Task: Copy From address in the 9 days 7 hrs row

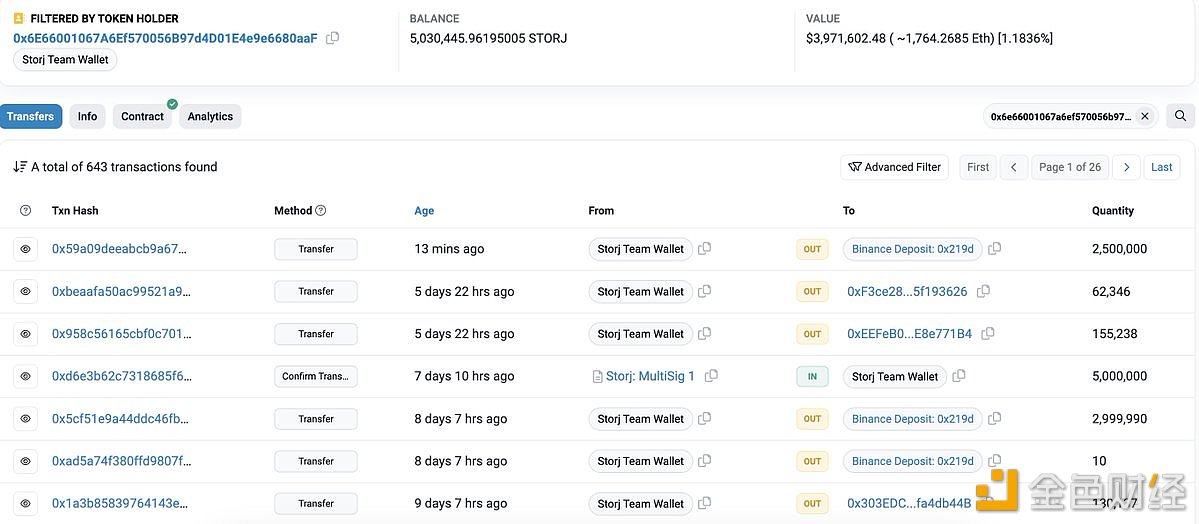Action: (x=704, y=503)
